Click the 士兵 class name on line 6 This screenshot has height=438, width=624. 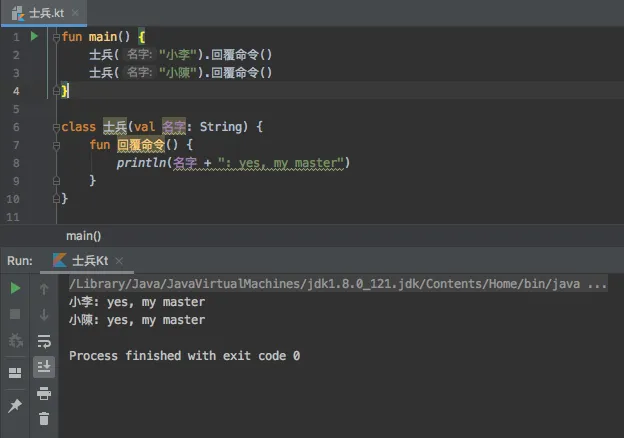[115, 127]
